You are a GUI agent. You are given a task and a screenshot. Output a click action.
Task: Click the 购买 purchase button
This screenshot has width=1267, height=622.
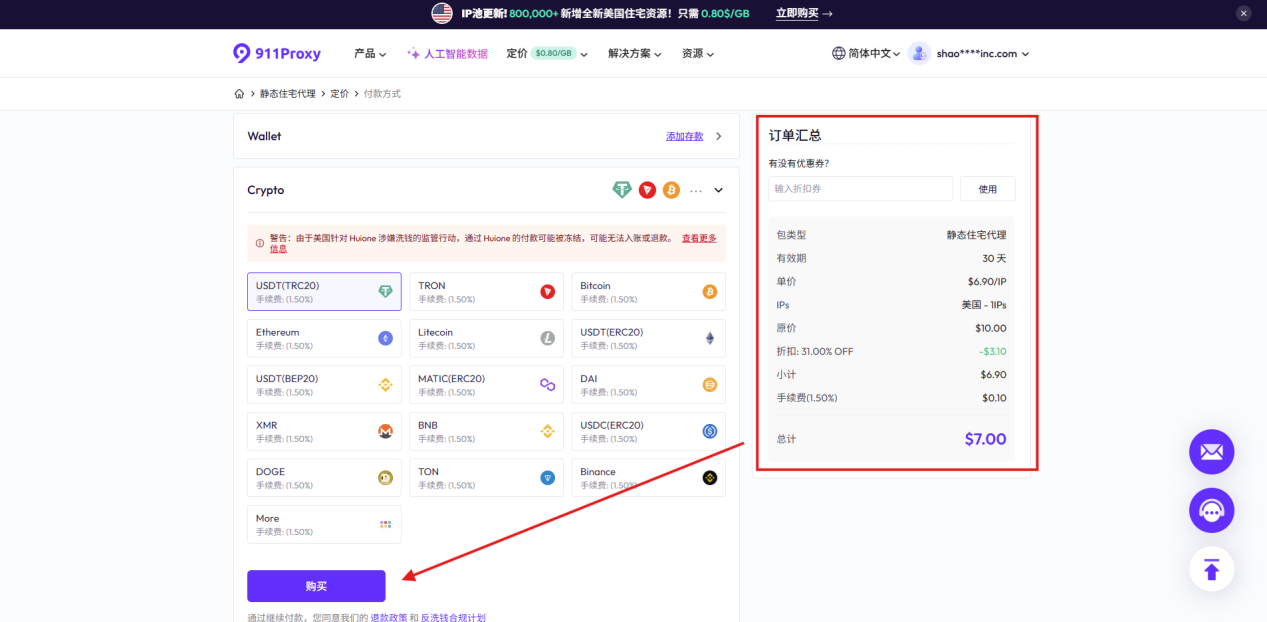click(x=316, y=586)
